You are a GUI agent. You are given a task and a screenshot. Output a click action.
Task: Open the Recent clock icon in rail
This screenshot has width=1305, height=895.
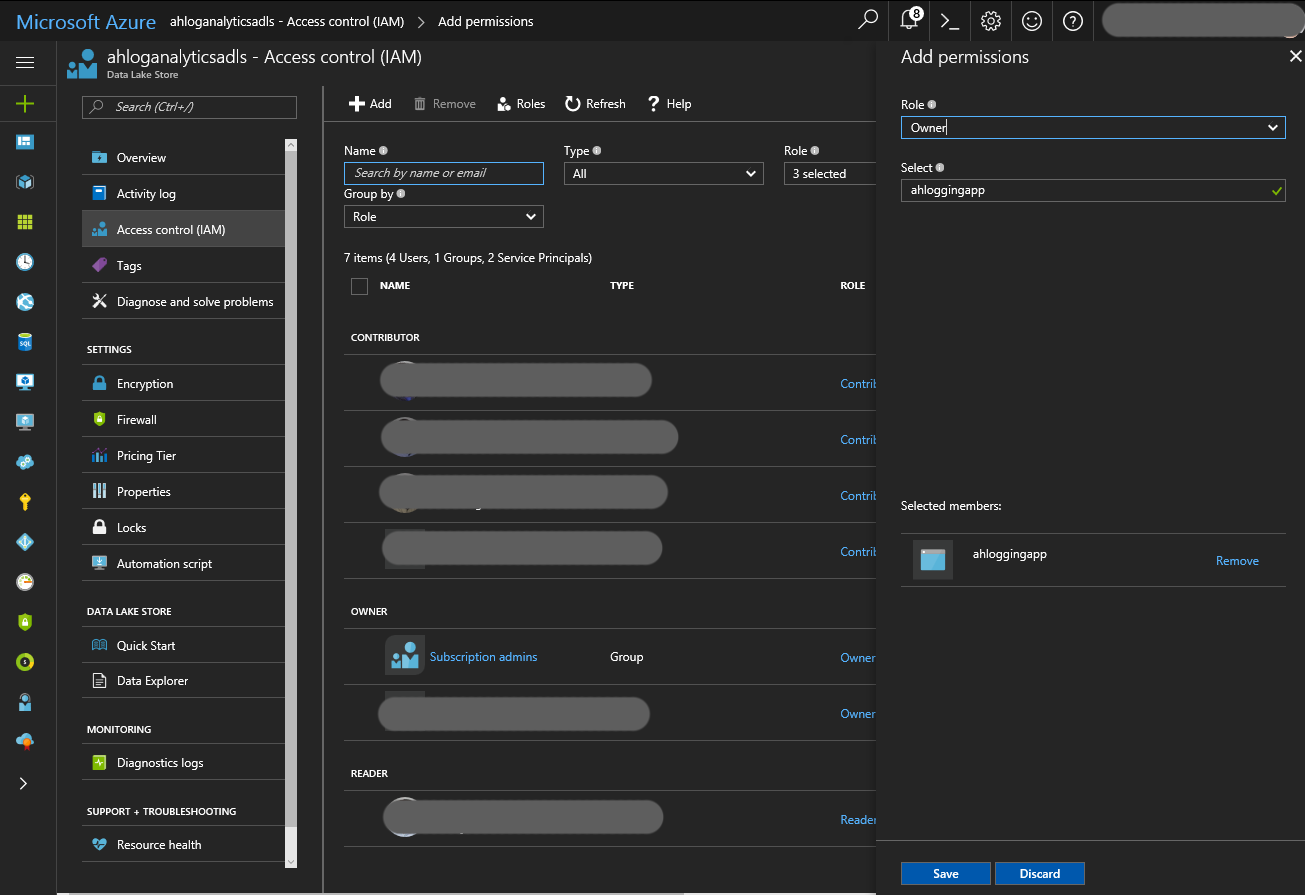(25, 262)
